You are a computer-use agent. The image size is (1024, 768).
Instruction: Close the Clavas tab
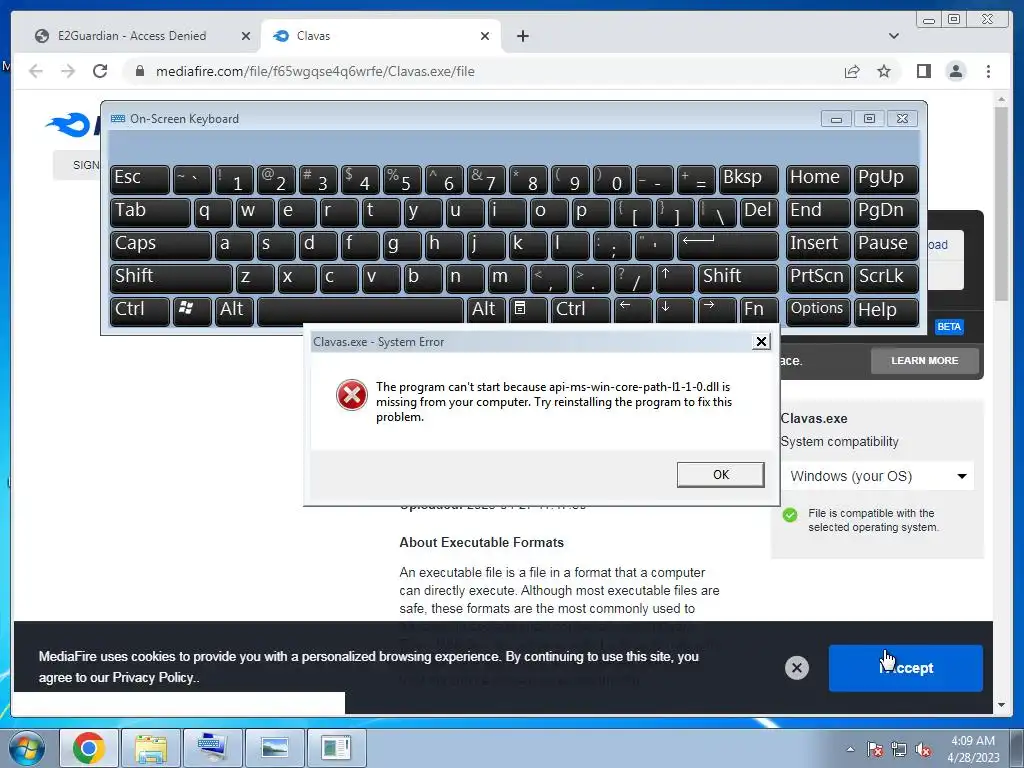click(x=485, y=36)
